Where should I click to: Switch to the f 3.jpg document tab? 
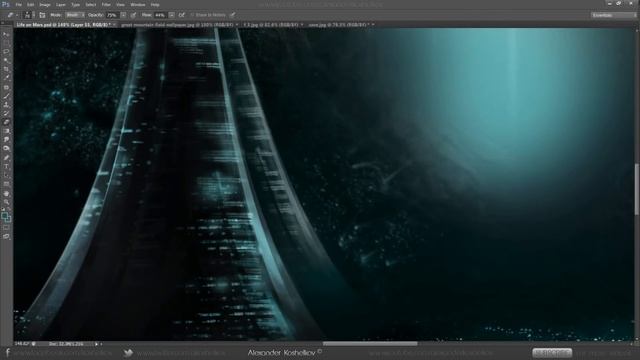271,24
